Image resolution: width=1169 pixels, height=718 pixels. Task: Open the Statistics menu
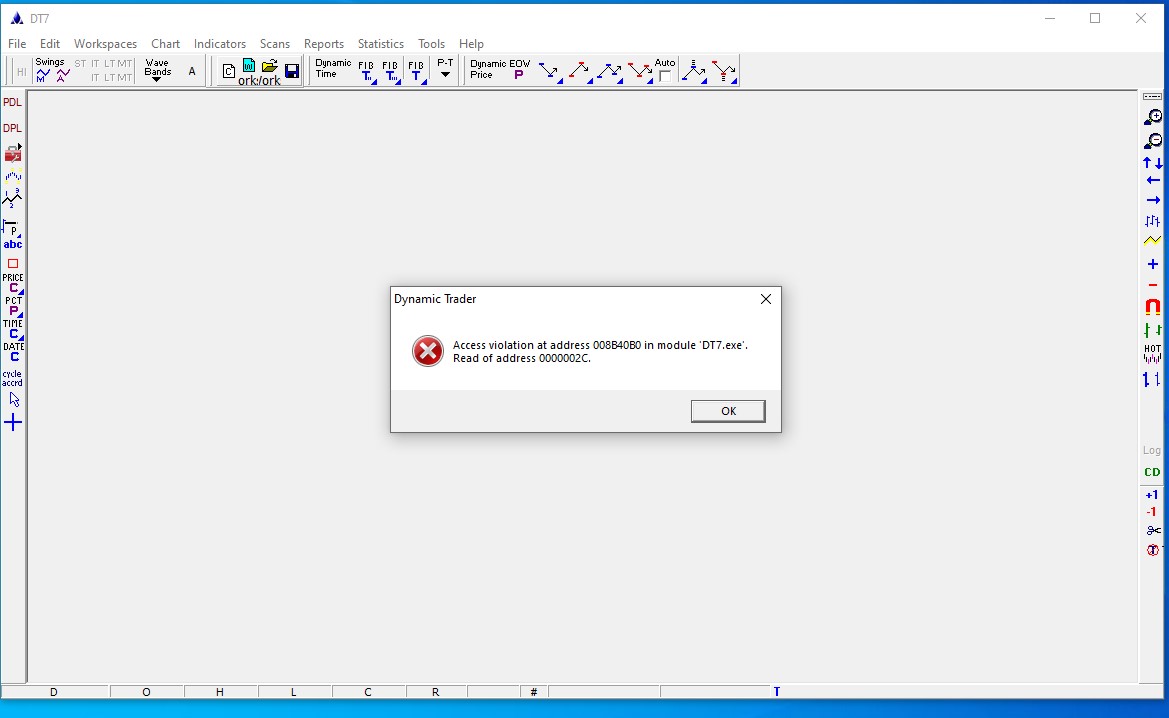tap(381, 44)
